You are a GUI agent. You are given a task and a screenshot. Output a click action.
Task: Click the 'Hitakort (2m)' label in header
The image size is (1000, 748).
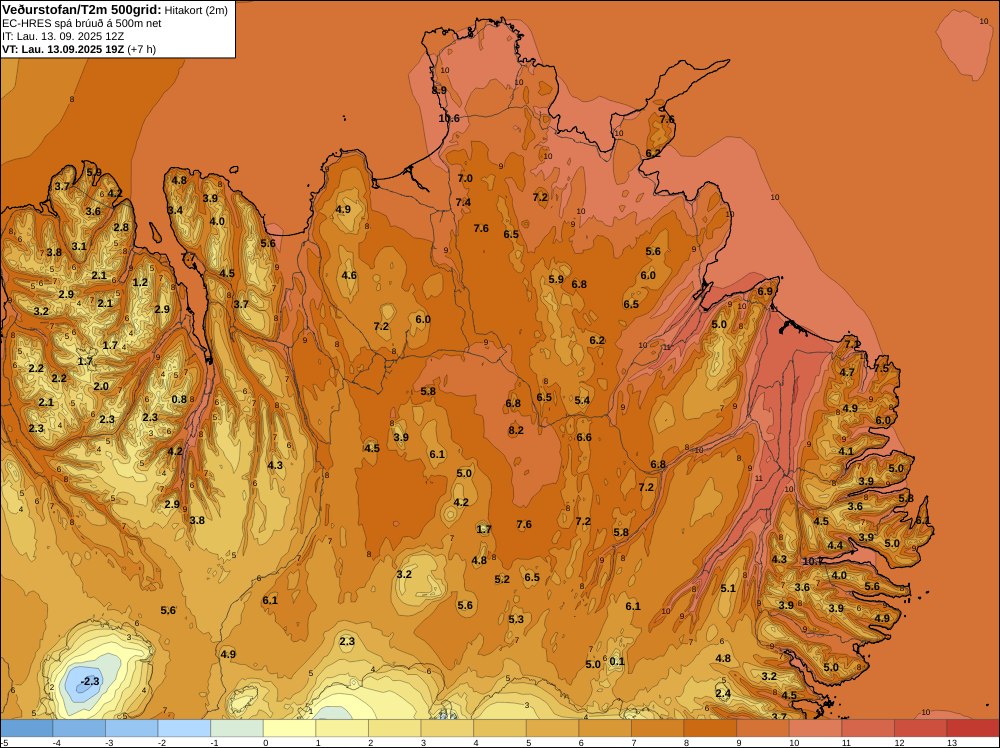tap(196, 10)
